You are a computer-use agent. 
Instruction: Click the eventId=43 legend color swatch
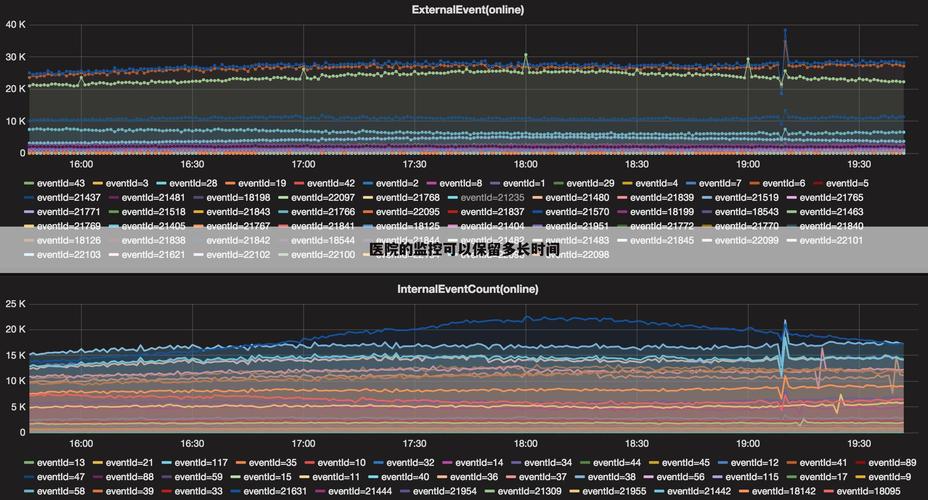click(29, 184)
